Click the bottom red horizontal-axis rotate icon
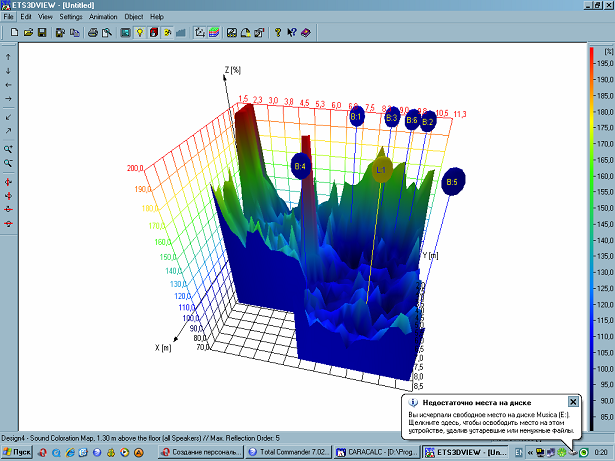Image resolution: width=615 pixels, height=461 pixels. tap(8, 224)
